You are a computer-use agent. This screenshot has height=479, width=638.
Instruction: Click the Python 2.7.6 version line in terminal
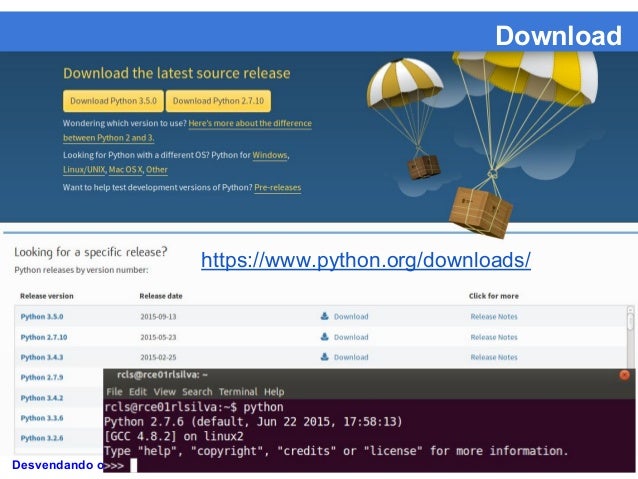[253, 422]
